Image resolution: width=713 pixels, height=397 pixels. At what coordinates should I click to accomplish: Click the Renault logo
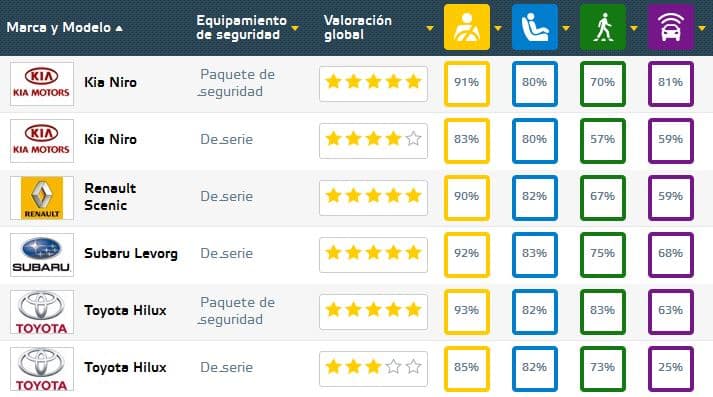[42, 198]
